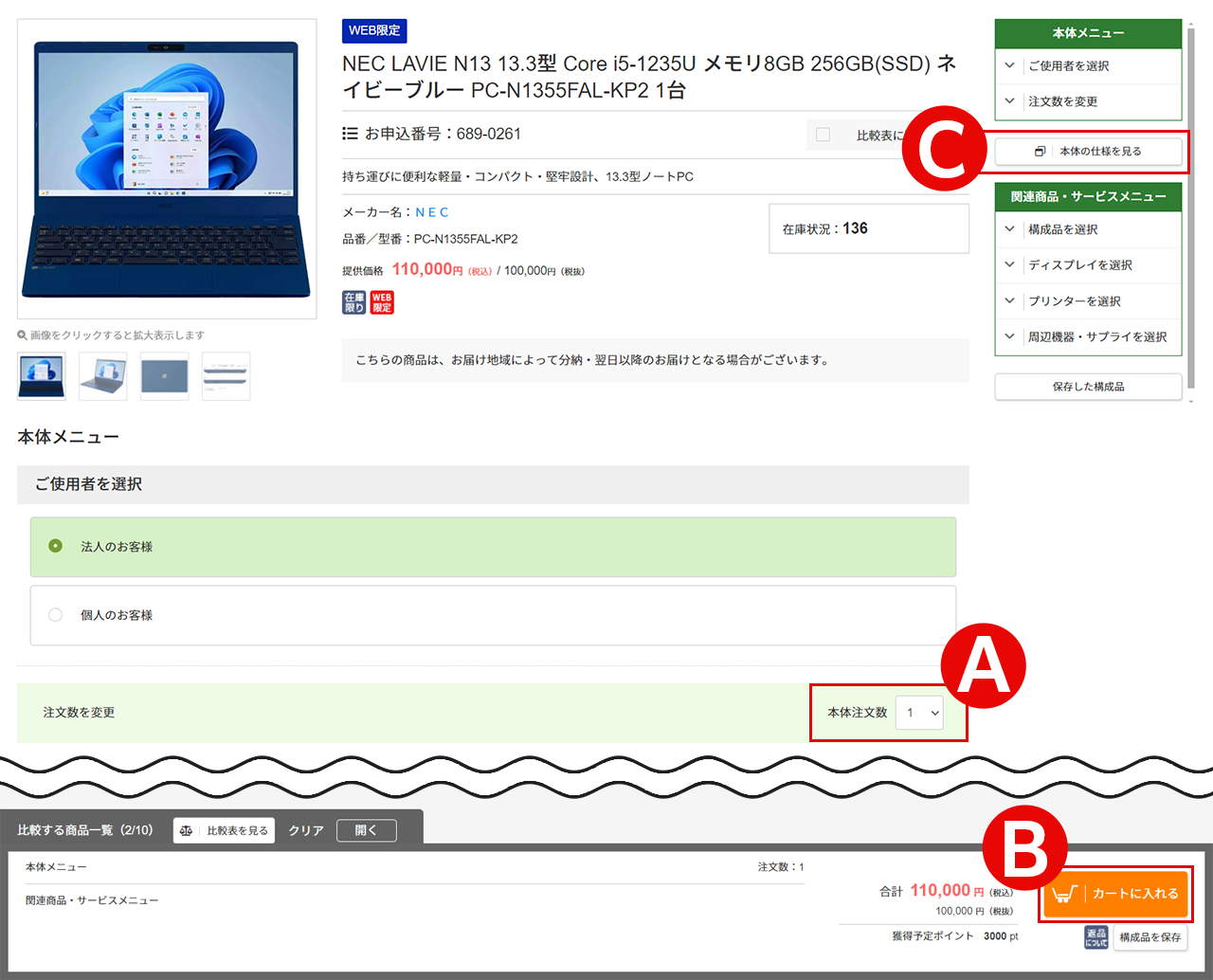The width and height of the screenshot is (1213, 980).
Task: Click the 比較表を見る button
Action: pyautogui.click(x=225, y=830)
